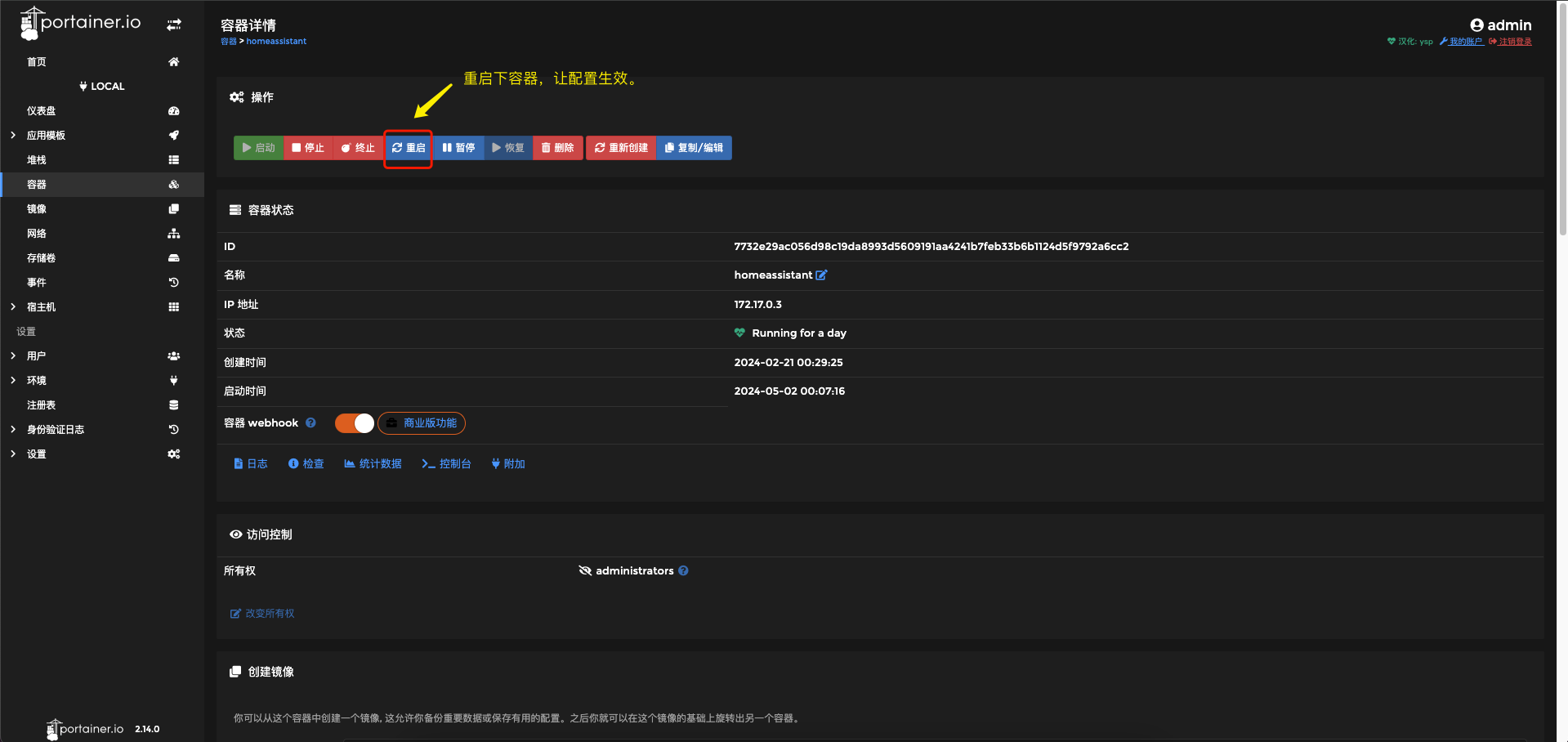
Task: Toggle the 容器 webhook switch
Action: (x=355, y=423)
